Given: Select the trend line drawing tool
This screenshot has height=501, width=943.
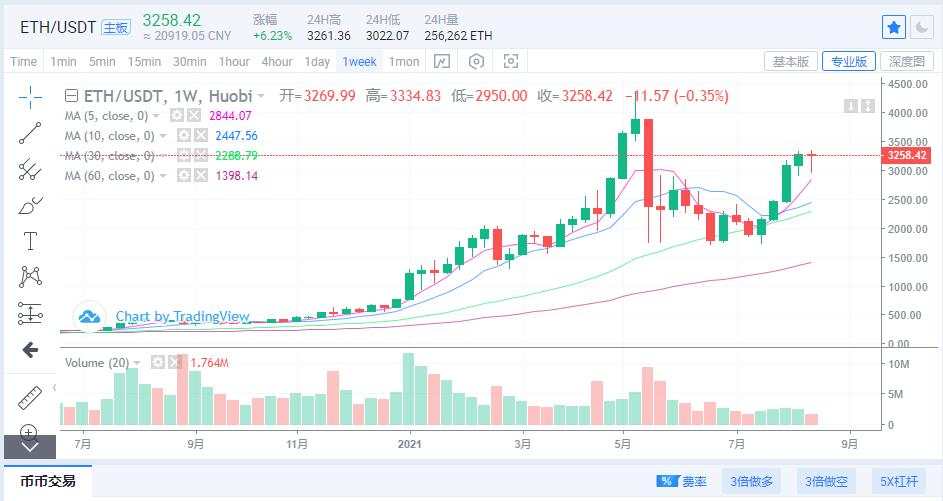Looking at the screenshot, I should (x=29, y=133).
